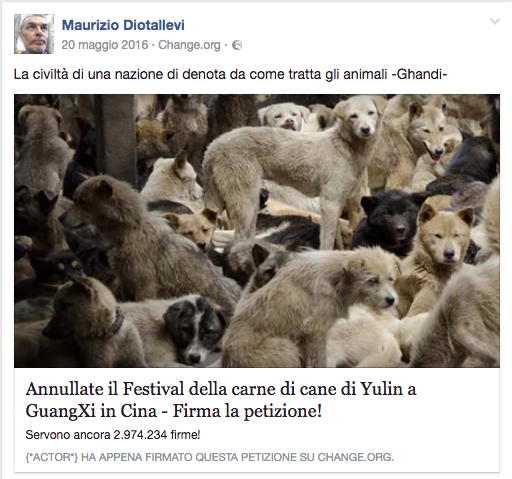Click the signature count '2.974.234'
Screen dimensions: 512x479
pos(140,435)
